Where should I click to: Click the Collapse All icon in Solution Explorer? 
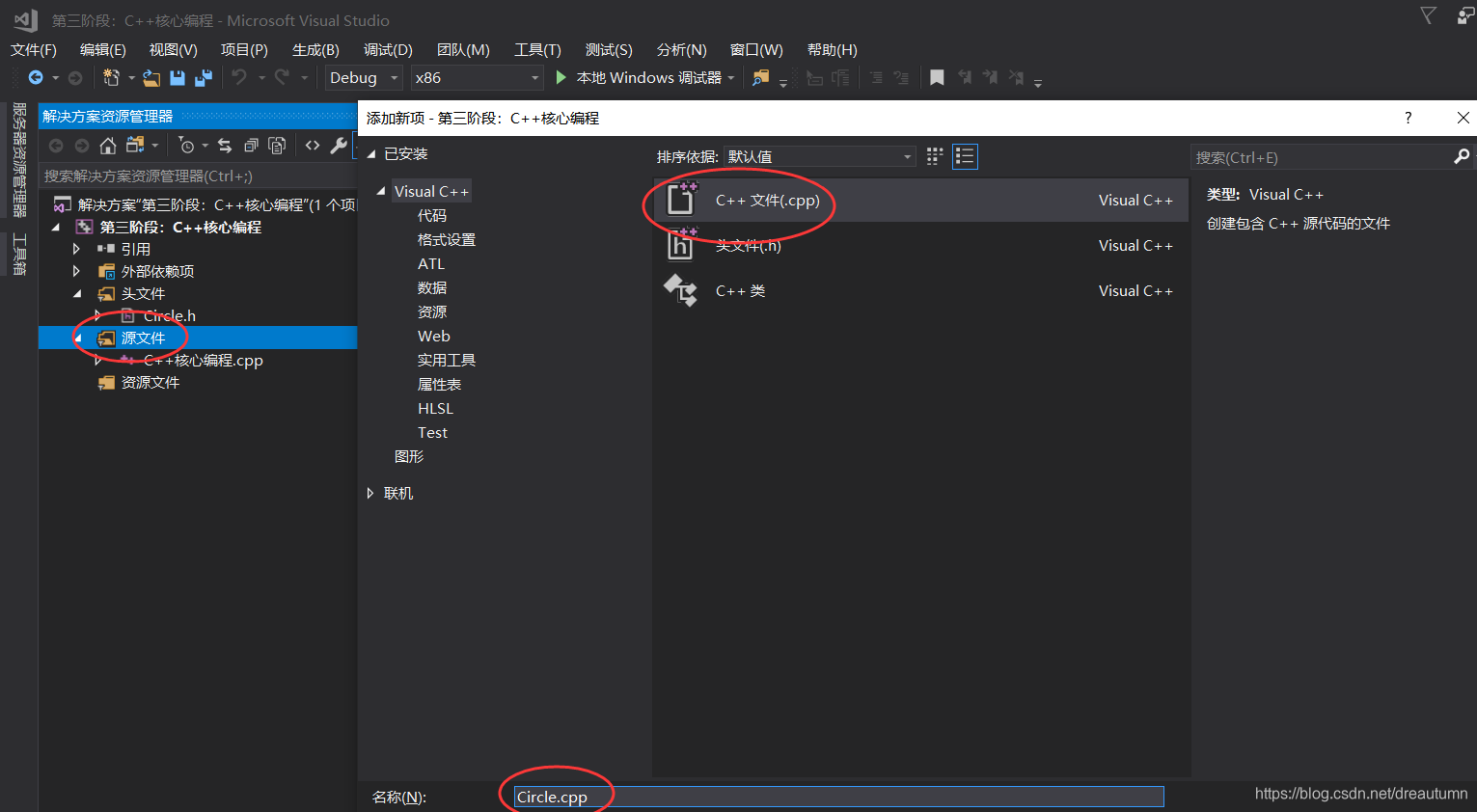(x=251, y=146)
